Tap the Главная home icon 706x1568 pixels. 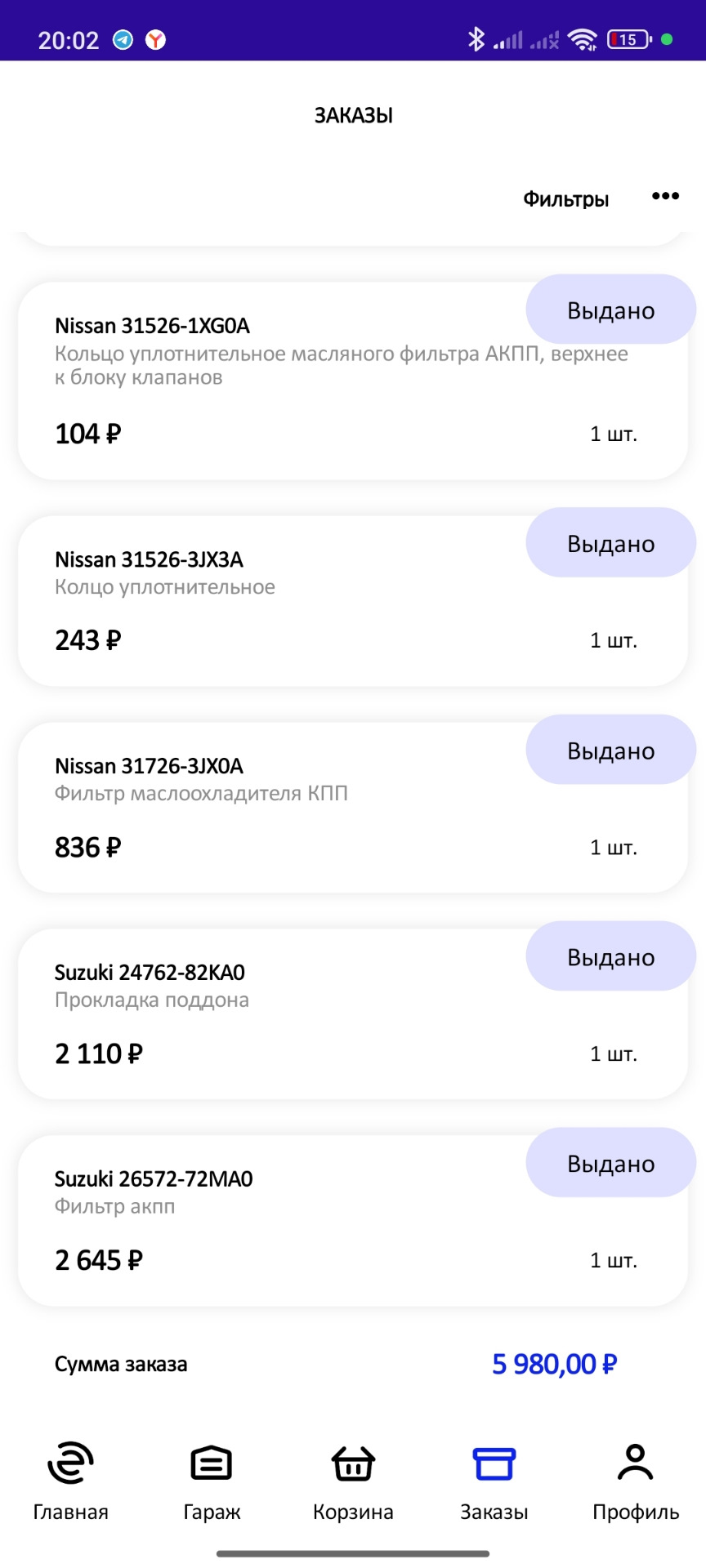pyautogui.click(x=70, y=1463)
